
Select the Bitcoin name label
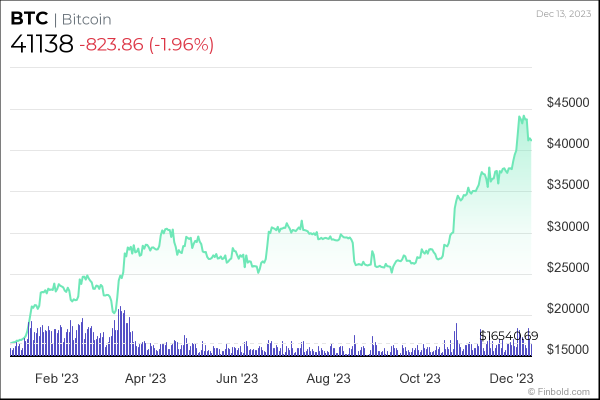(x=84, y=20)
